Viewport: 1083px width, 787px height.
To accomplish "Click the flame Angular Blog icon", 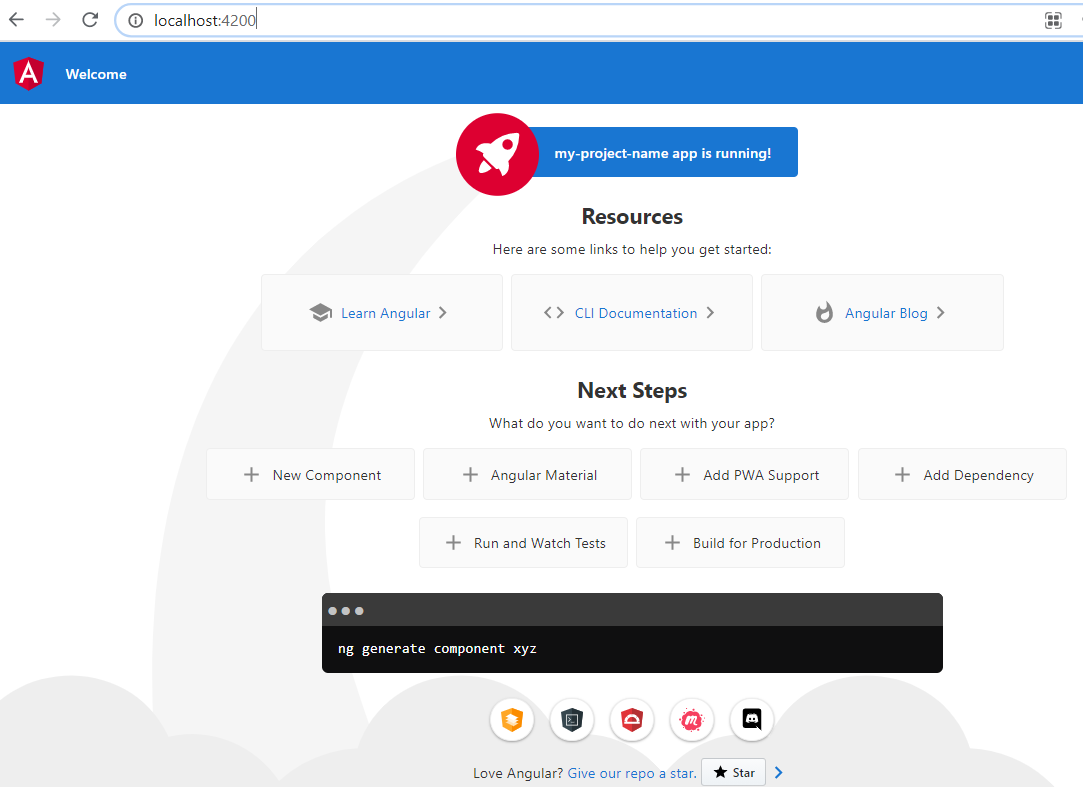I will [x=824, y=312].
